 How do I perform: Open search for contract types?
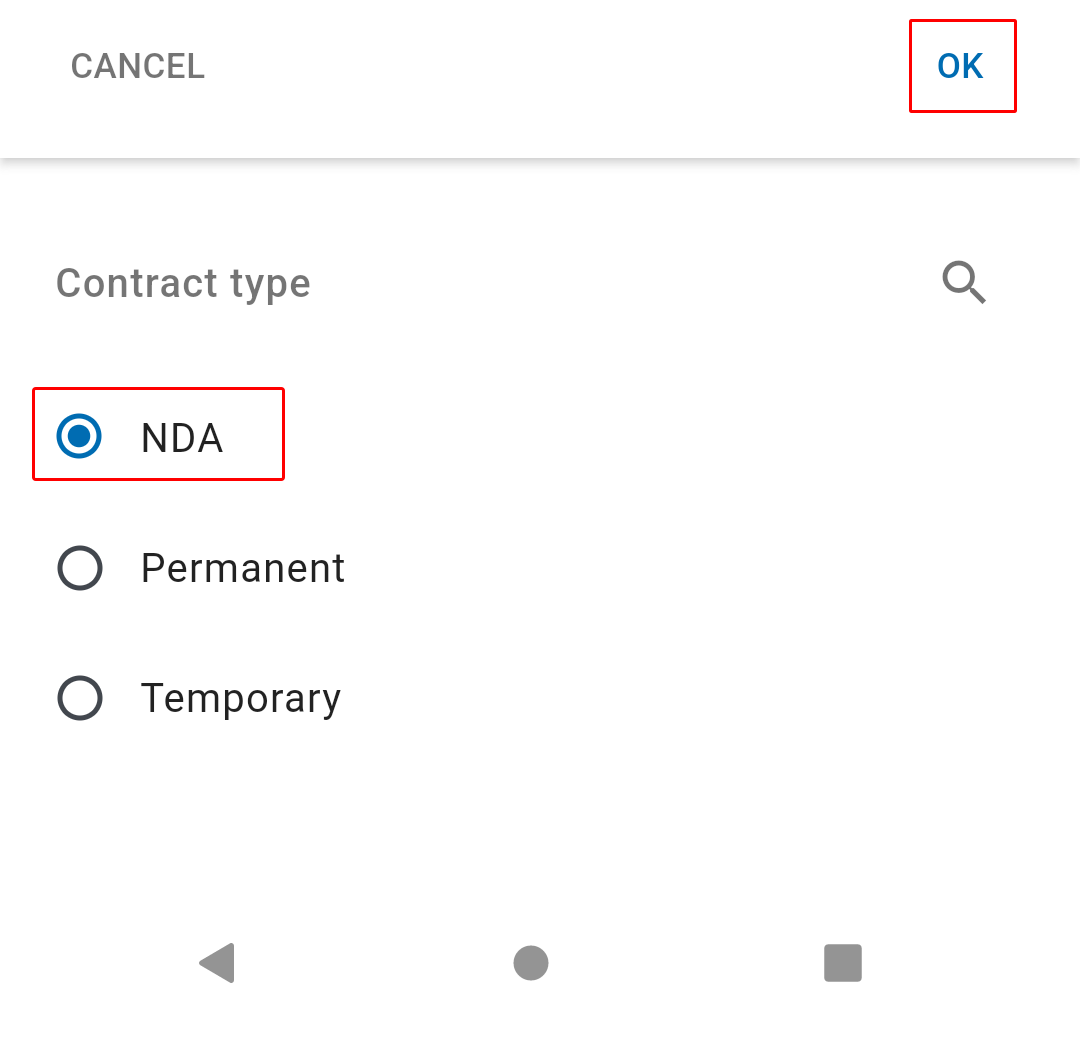tap(964, 282)
